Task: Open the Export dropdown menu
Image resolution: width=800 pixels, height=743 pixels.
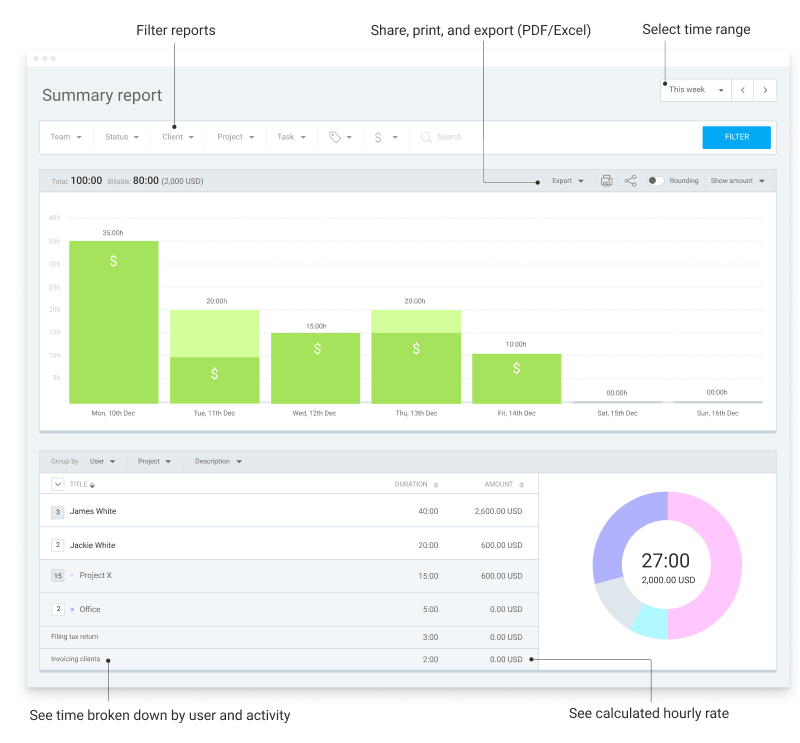Action: [567, 181]
